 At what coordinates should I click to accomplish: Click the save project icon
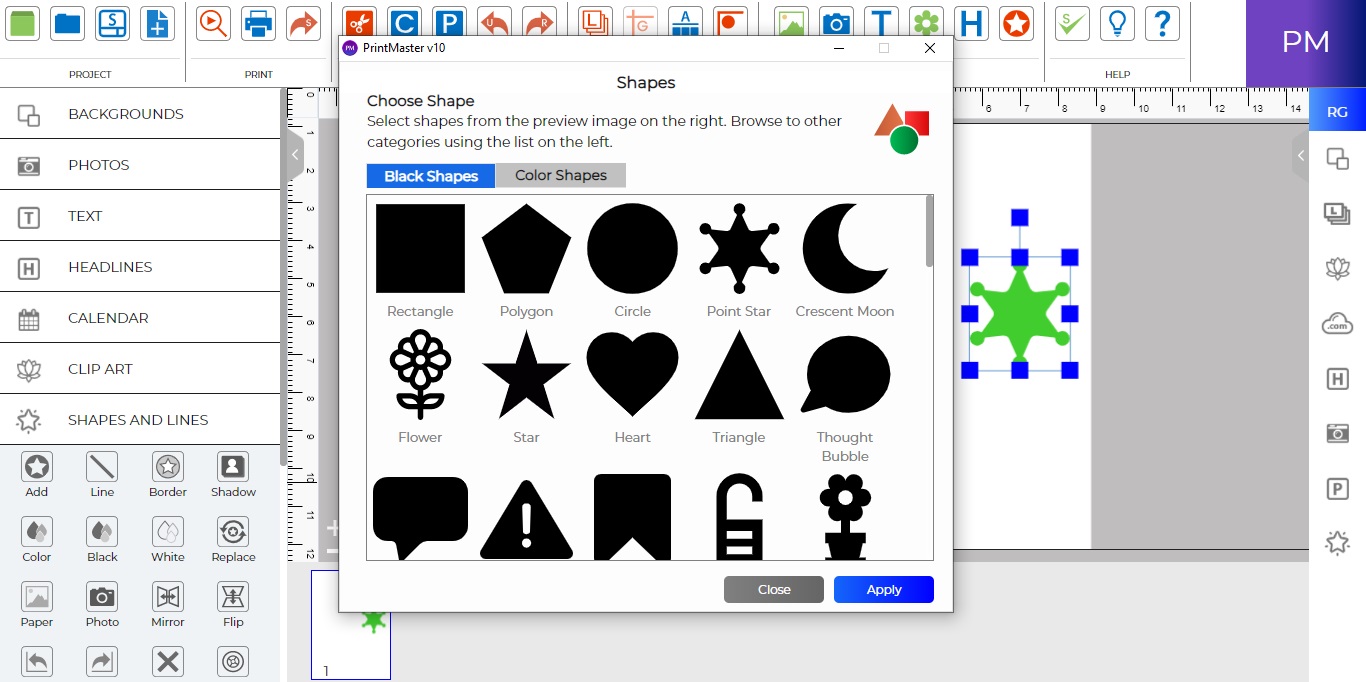point(112,23)
